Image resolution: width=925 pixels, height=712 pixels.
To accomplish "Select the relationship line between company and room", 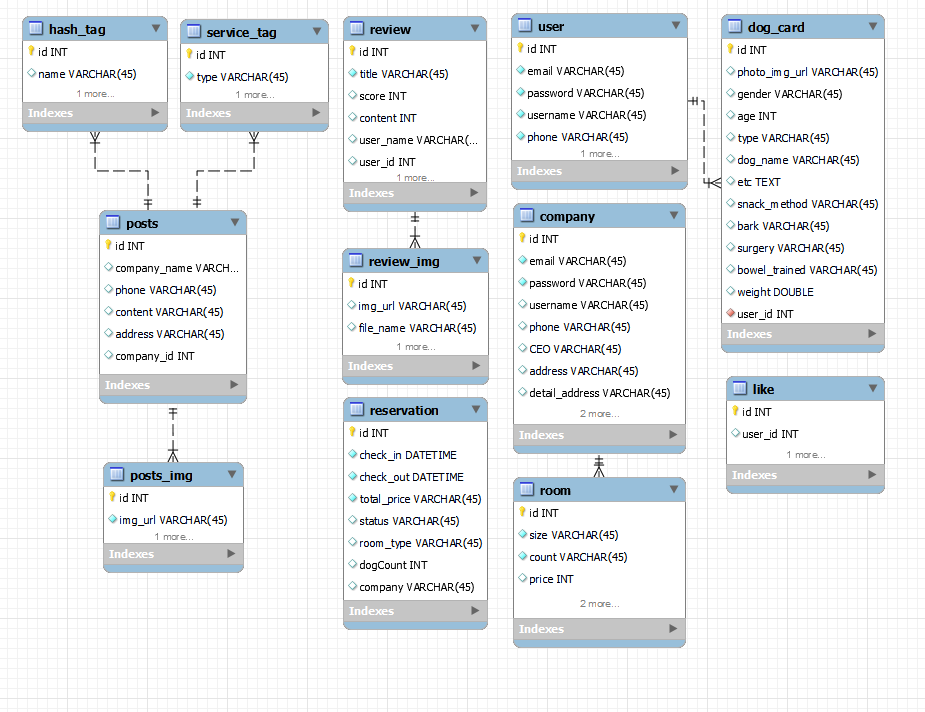I will click(599, 466).
